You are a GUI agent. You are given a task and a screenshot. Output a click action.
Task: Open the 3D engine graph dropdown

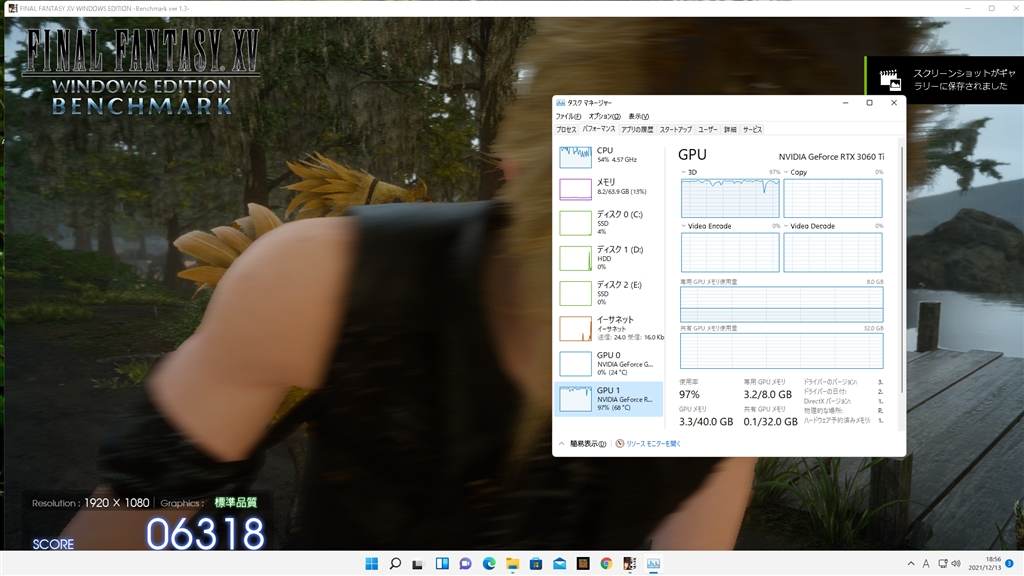tap(684, 172)
